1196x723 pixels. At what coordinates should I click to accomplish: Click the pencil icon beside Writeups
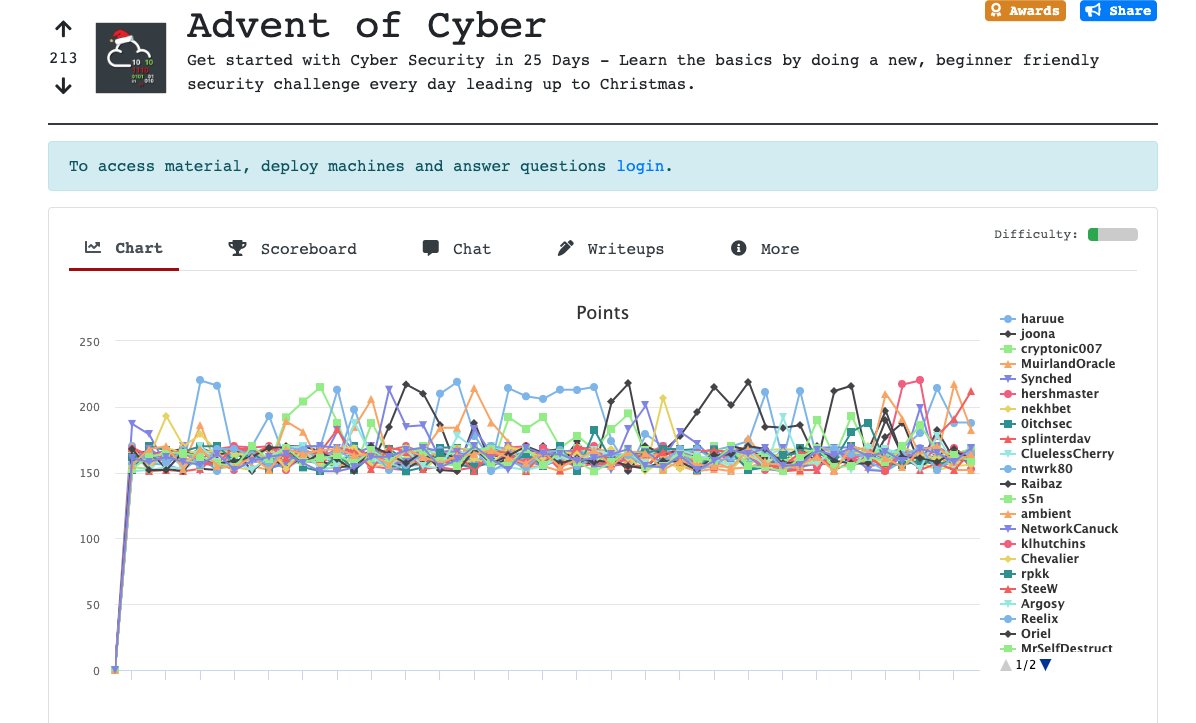pyautogui.click(x=565, y=248)
